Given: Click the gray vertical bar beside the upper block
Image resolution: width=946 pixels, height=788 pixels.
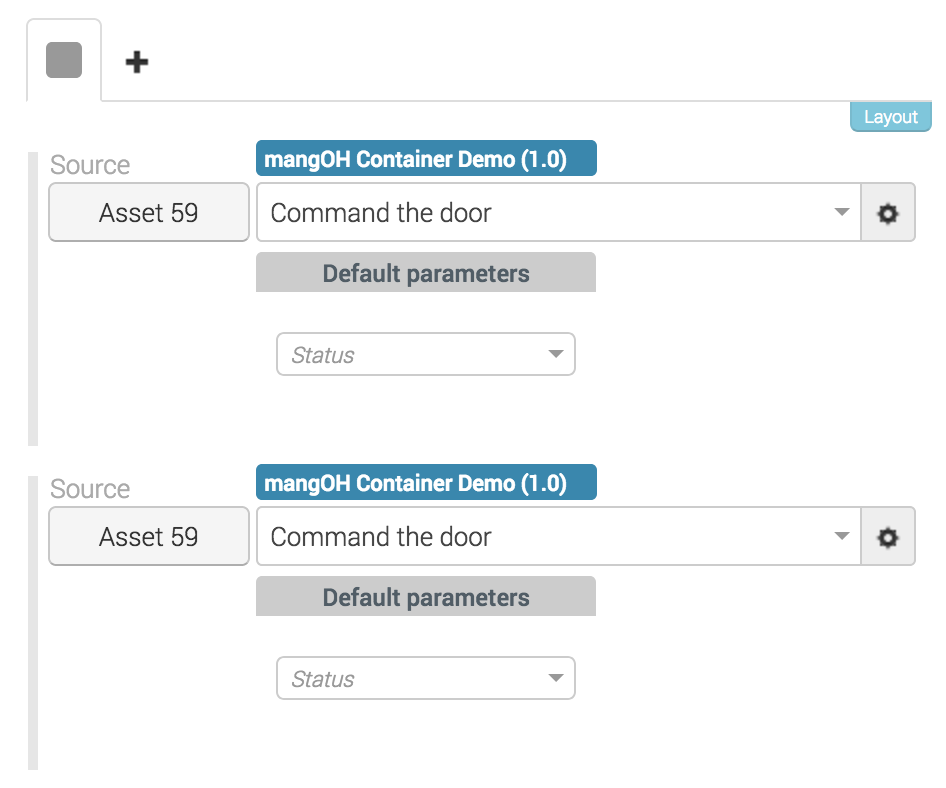Looking at the screenshot, I should coord(33,299).
